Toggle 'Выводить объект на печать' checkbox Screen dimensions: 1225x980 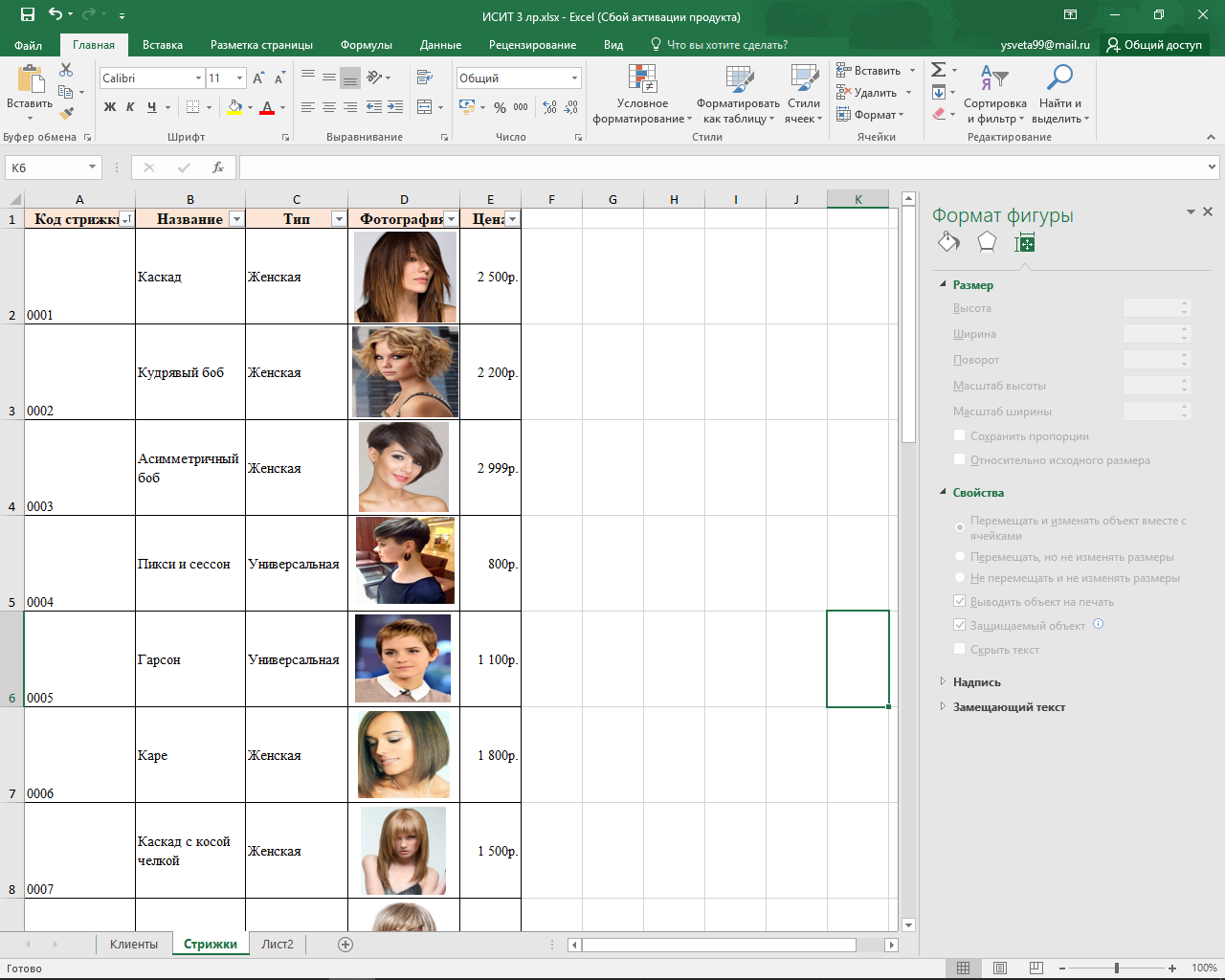[960, 601]
